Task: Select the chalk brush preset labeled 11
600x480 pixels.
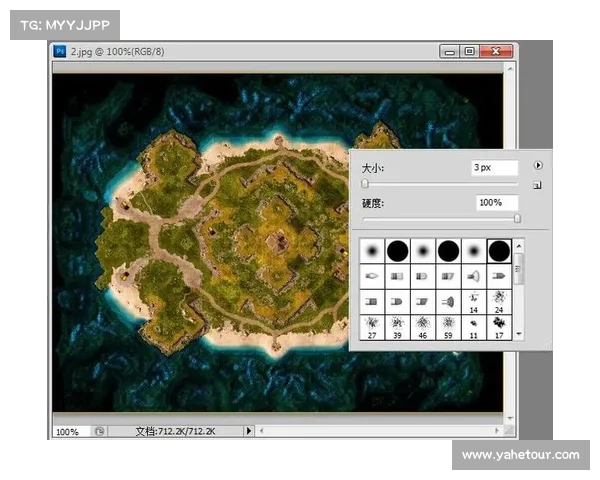Action: pyautogui.click(x=474, y=327)
